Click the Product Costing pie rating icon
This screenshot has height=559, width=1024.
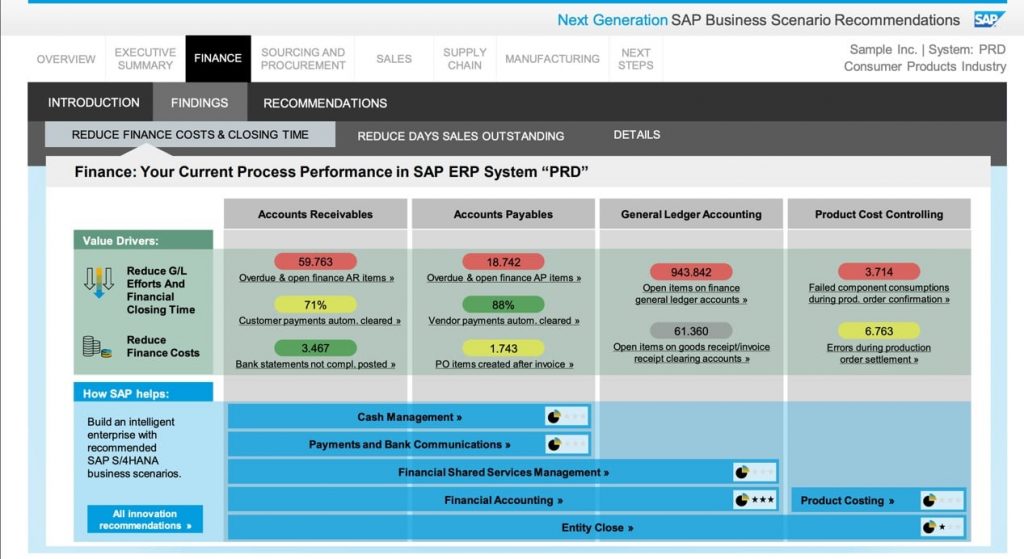[x=942, y=501]
